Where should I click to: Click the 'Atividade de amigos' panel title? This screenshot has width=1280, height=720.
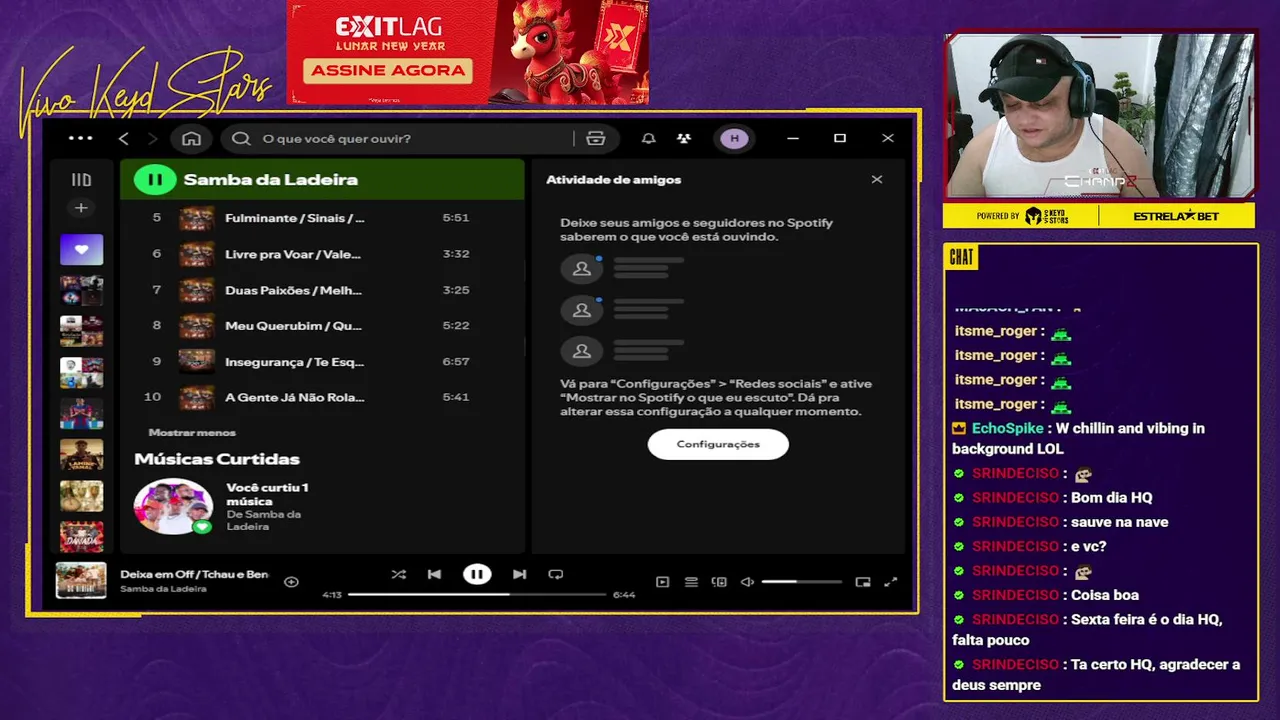pos(613,180)
